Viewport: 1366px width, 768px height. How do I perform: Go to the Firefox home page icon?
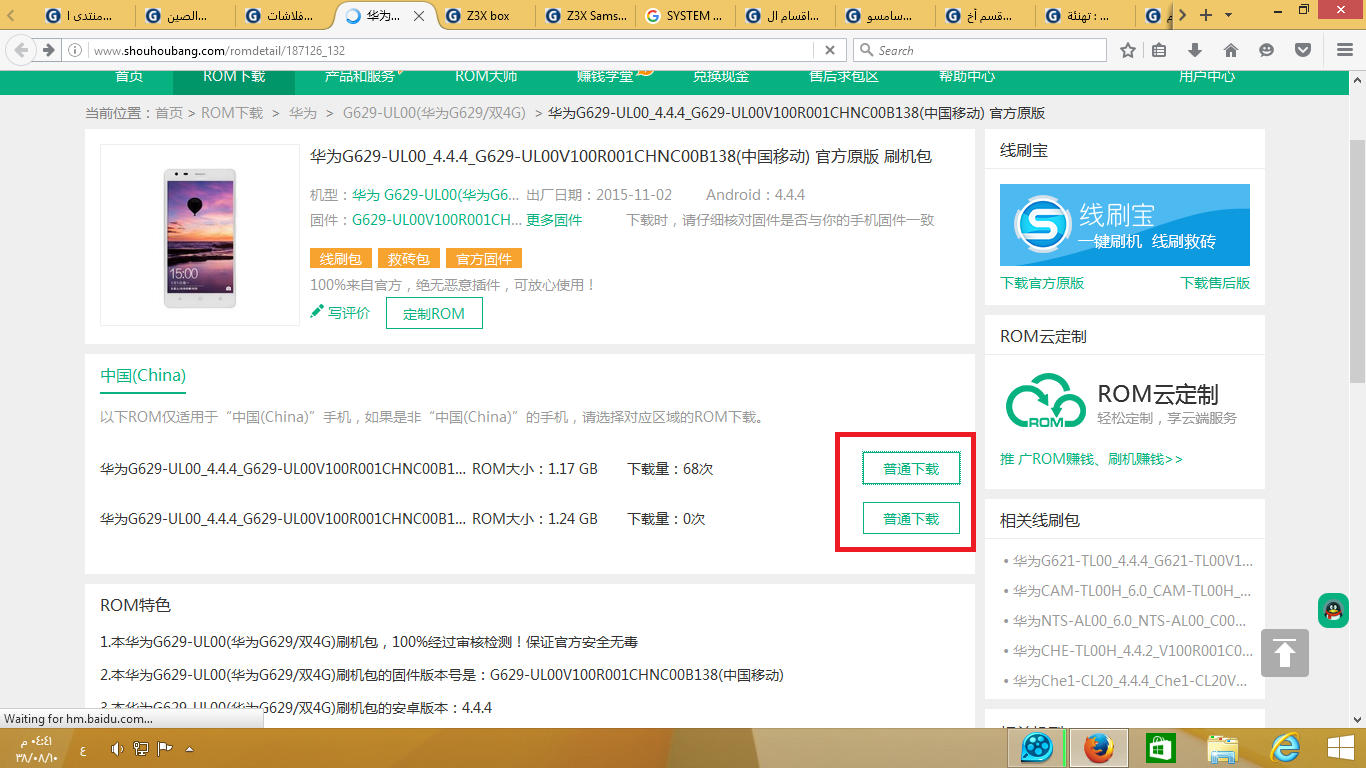click(x=1231, y=50)
